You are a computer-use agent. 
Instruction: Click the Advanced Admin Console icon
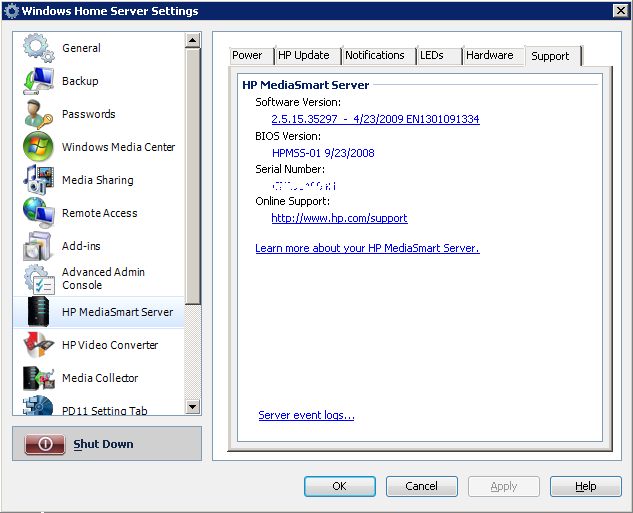[x=39, y=279]
